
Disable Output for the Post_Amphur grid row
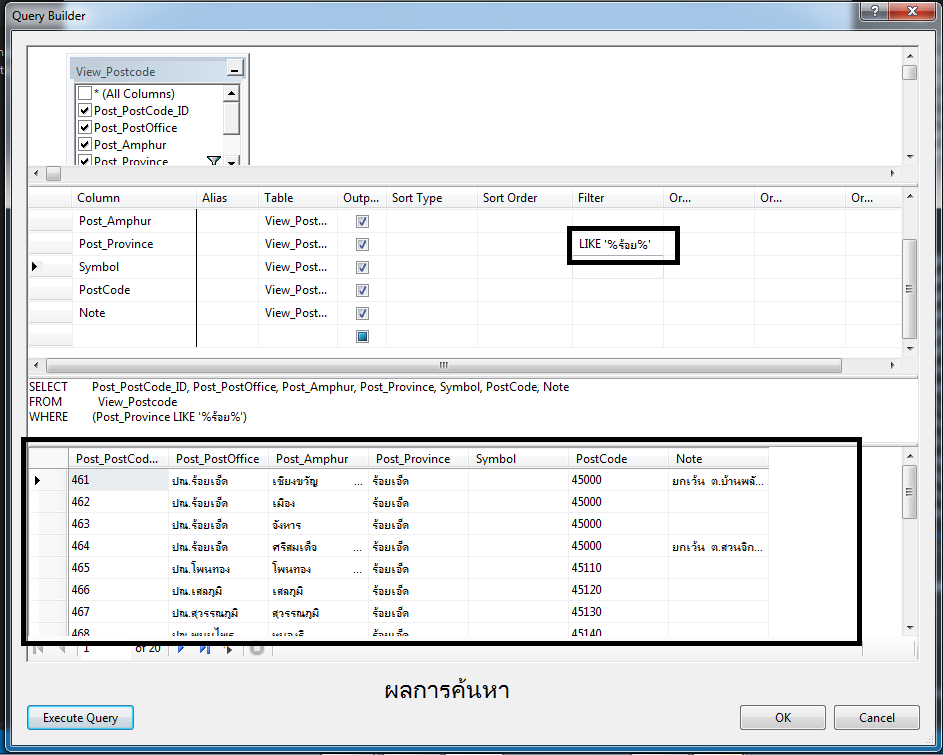pyautogui.click(x=362, y=221)
